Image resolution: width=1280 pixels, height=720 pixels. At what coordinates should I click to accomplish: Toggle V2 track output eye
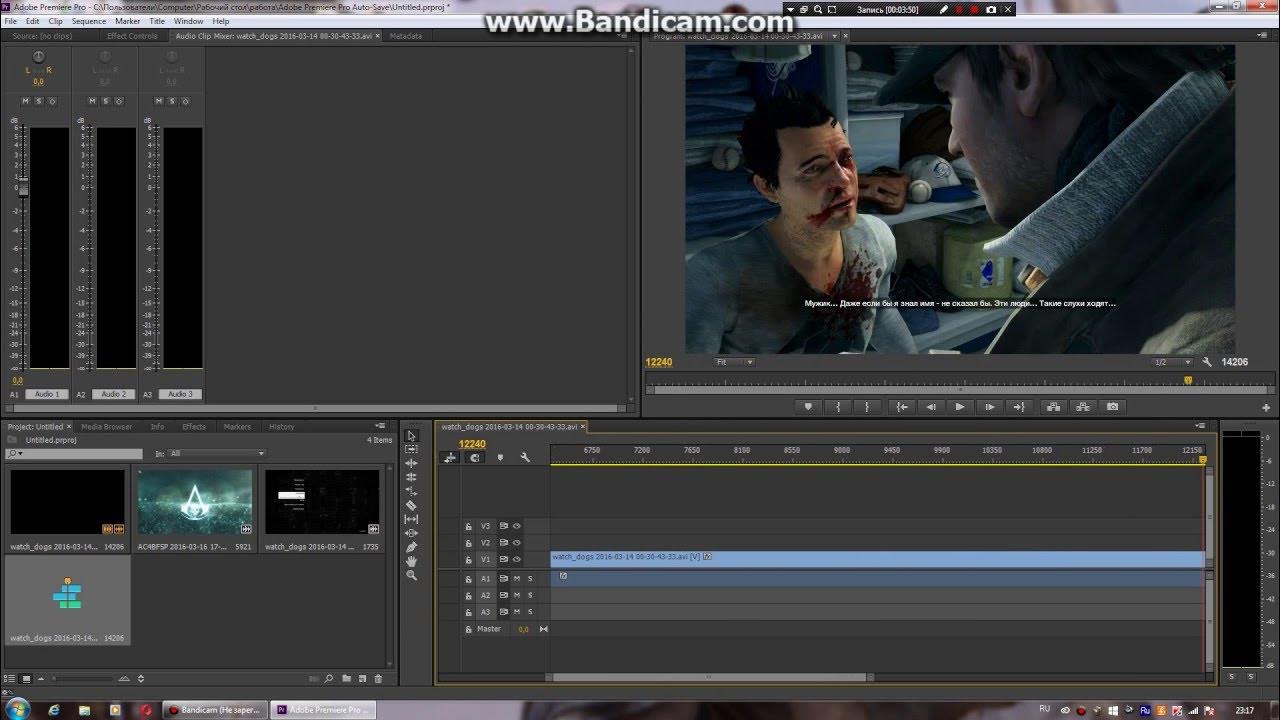(517, 543)
